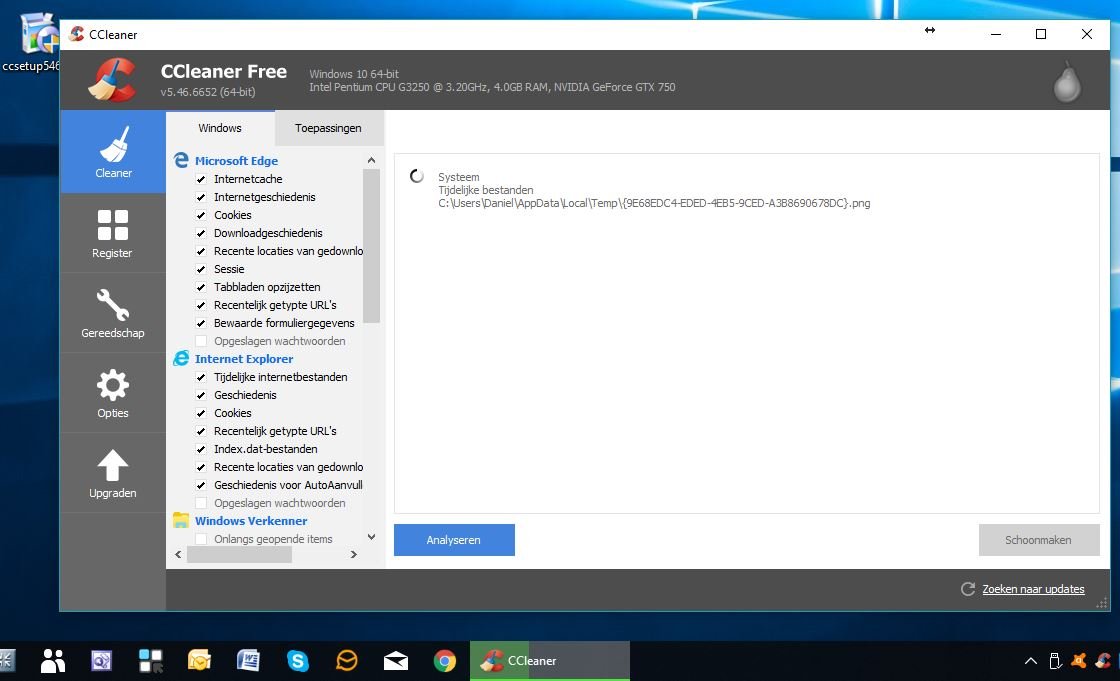Click the Windows Verkenner folder icon
This screenshot has height=681, width=1120.
tap(181, 520)
